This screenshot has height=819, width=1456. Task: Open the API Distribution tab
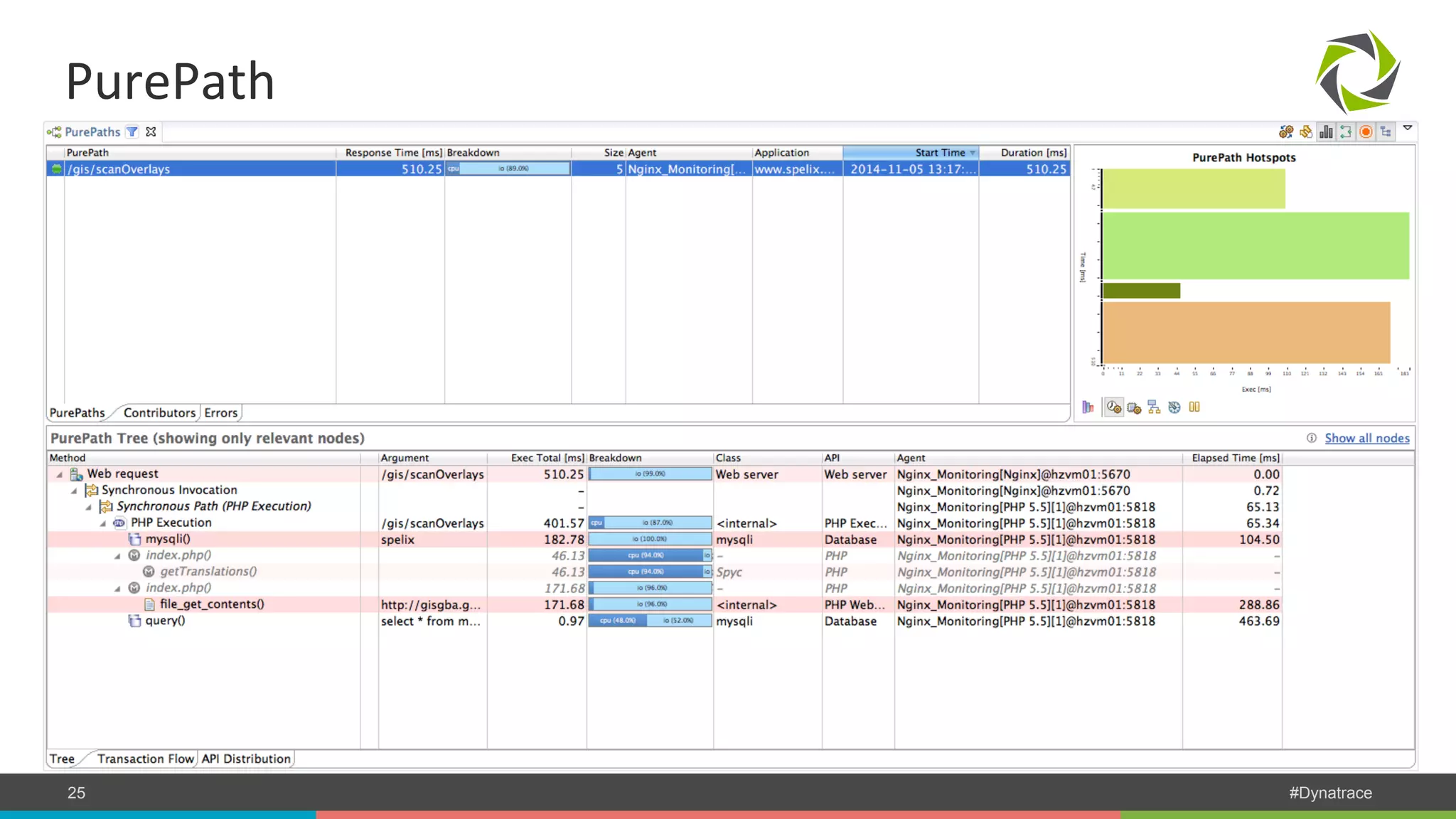pos(246,759)
